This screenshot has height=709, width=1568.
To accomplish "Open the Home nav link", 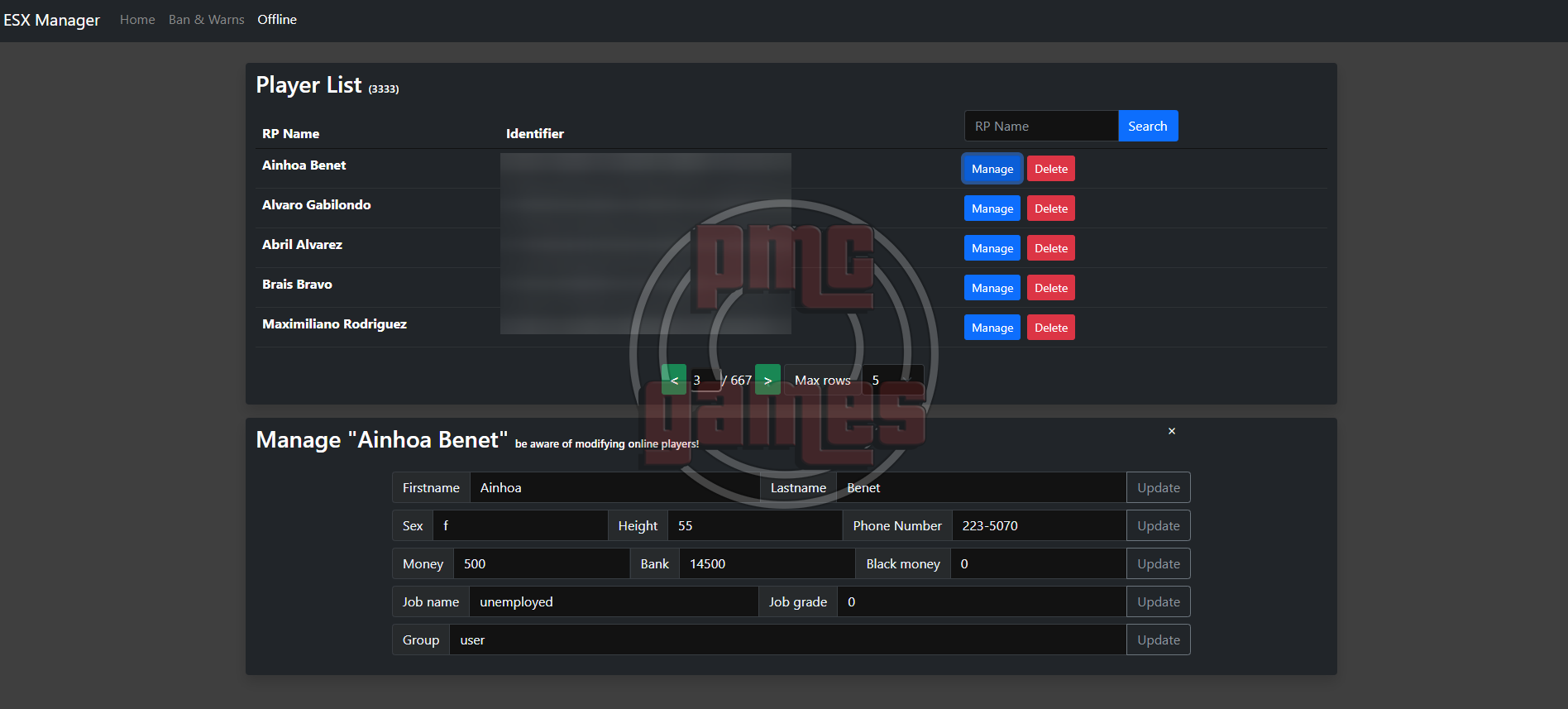I will point(137,20).
